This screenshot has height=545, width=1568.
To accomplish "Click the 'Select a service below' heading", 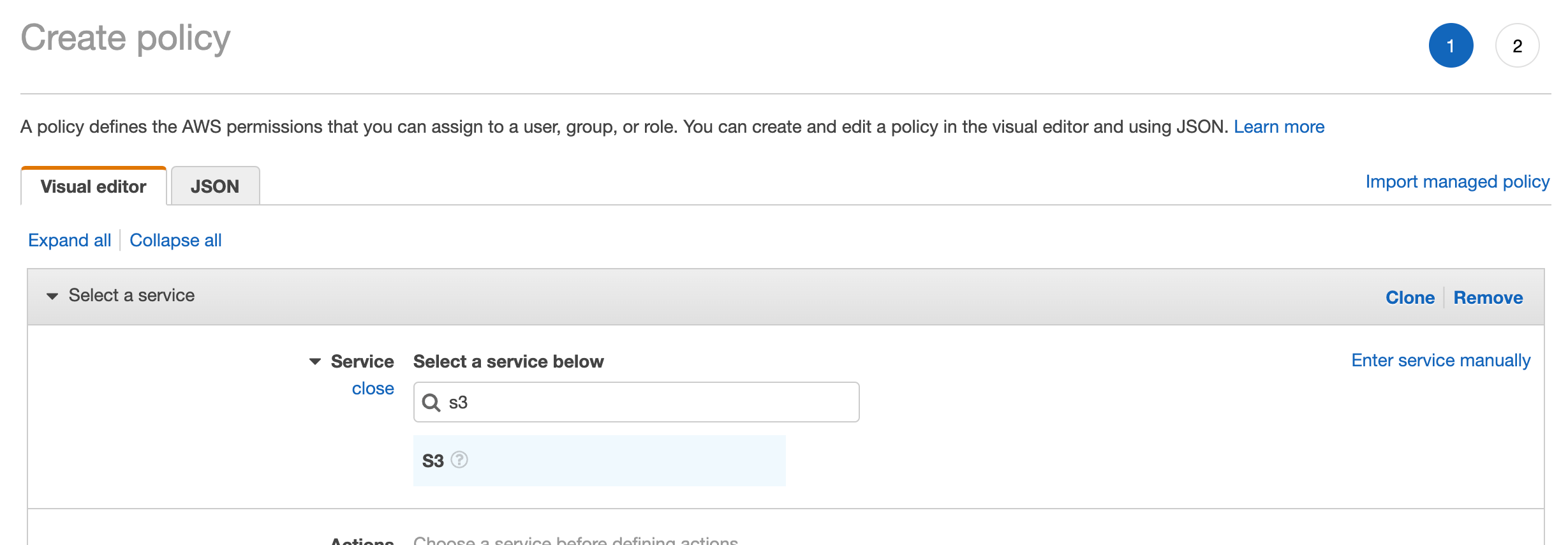I will coord(508,362).
